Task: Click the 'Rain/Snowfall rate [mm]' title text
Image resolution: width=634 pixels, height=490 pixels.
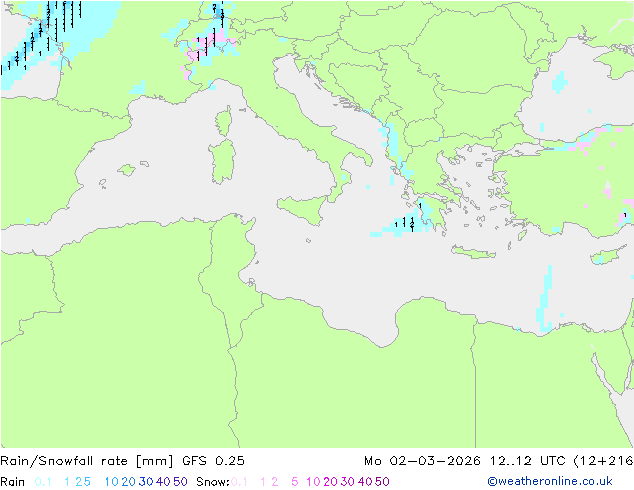Action: click(87, 461)
